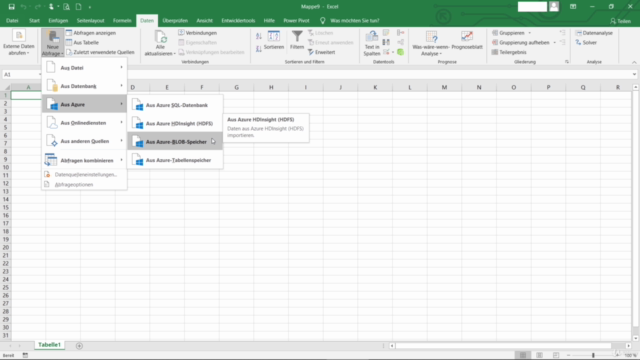Switch to page layout view icon
Screen dimensions: 640x360
[539, 355]
